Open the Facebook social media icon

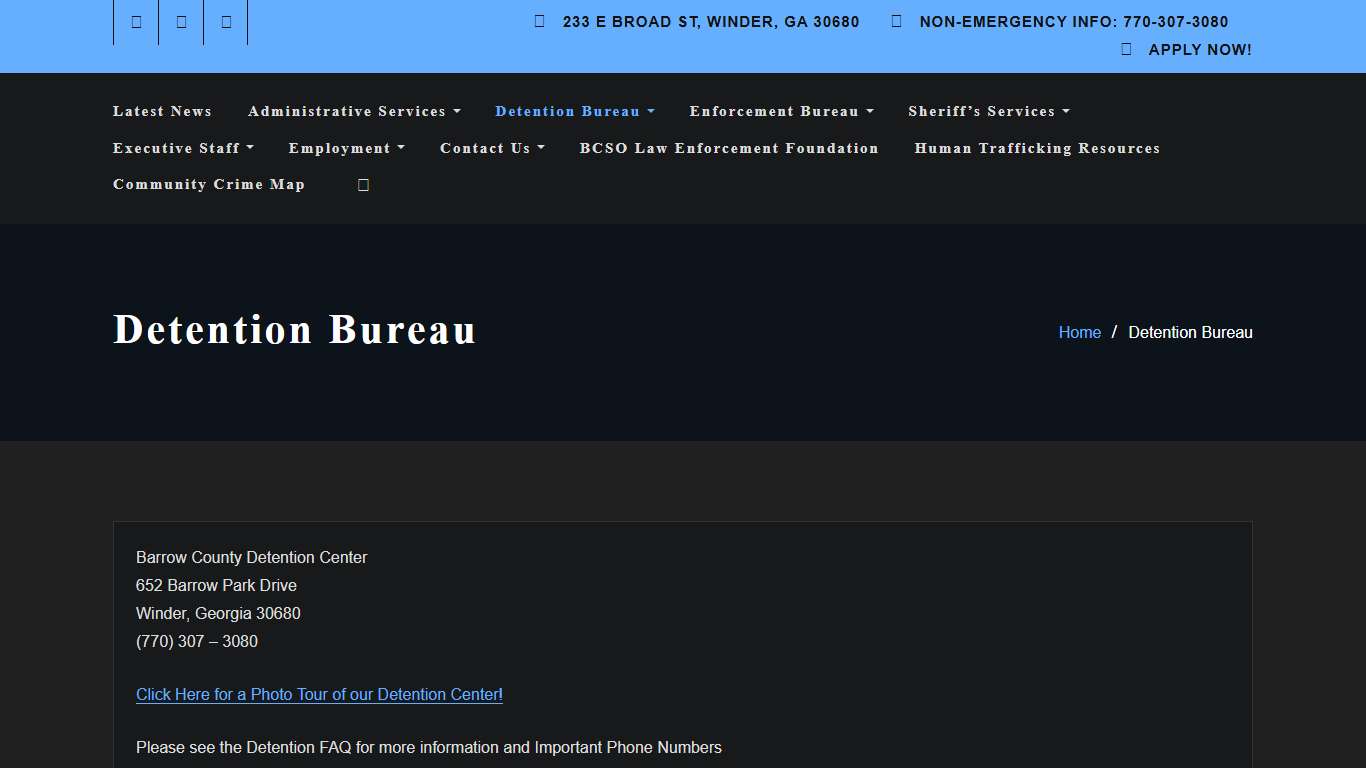tap(135, 21)
